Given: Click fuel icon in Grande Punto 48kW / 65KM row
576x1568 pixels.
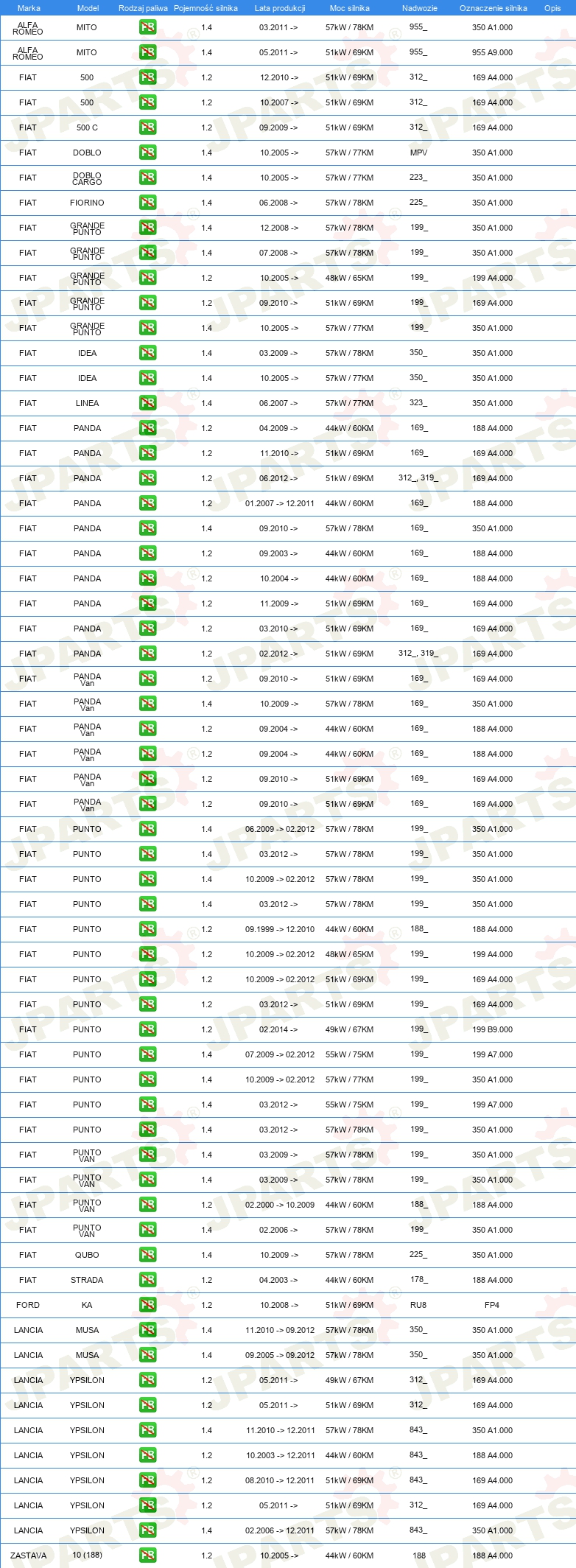Looking at the screenshot, I should pos(147,278).
